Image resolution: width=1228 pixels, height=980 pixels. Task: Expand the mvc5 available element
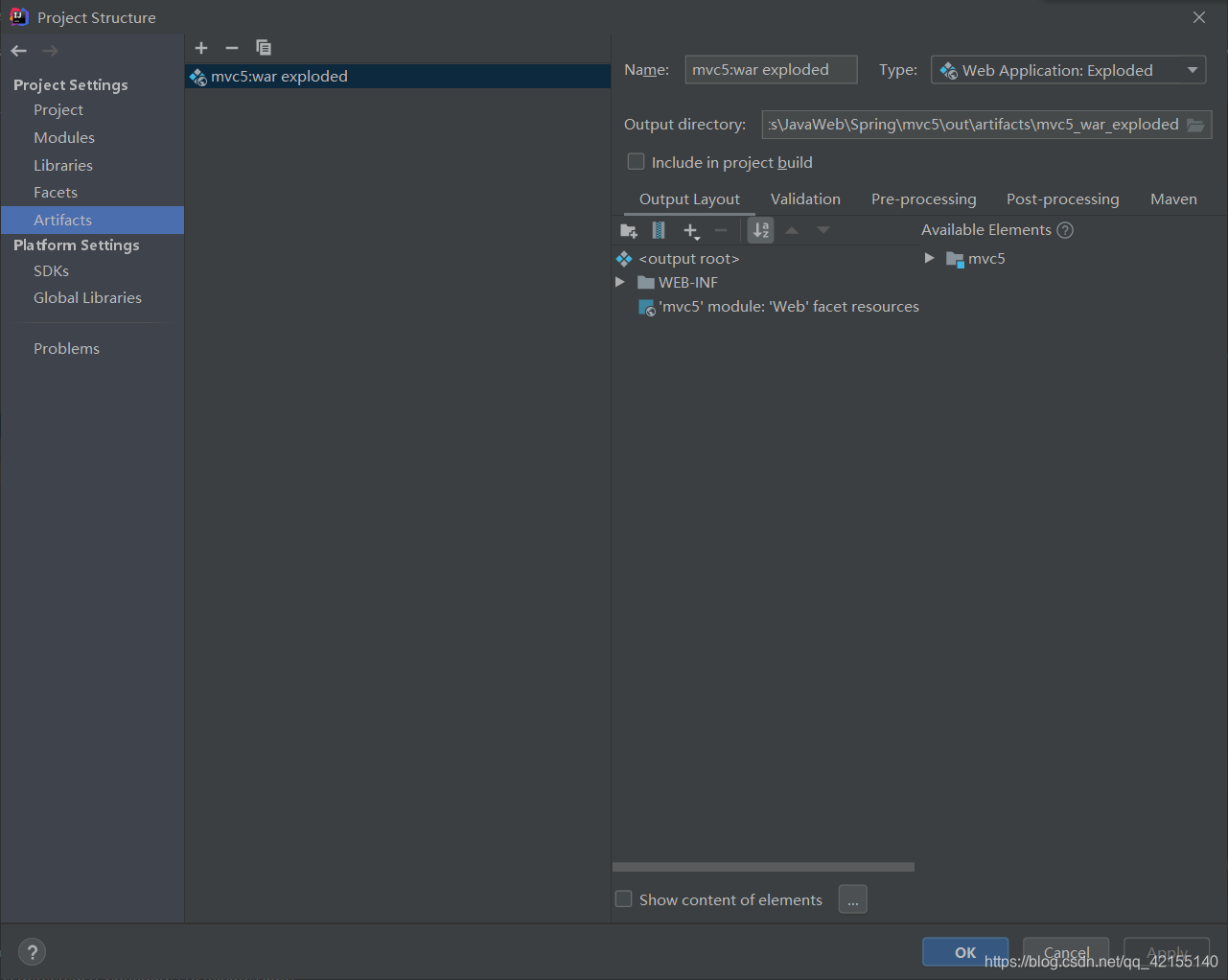(929, 258)
